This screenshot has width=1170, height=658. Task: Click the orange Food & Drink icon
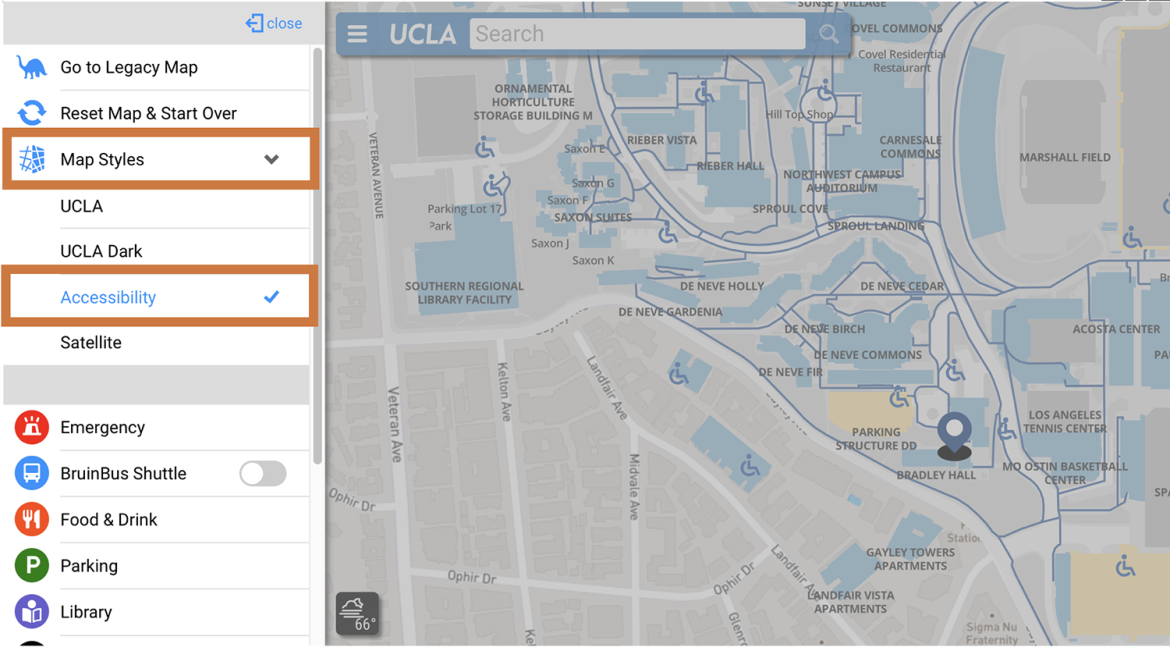[31, 519]
